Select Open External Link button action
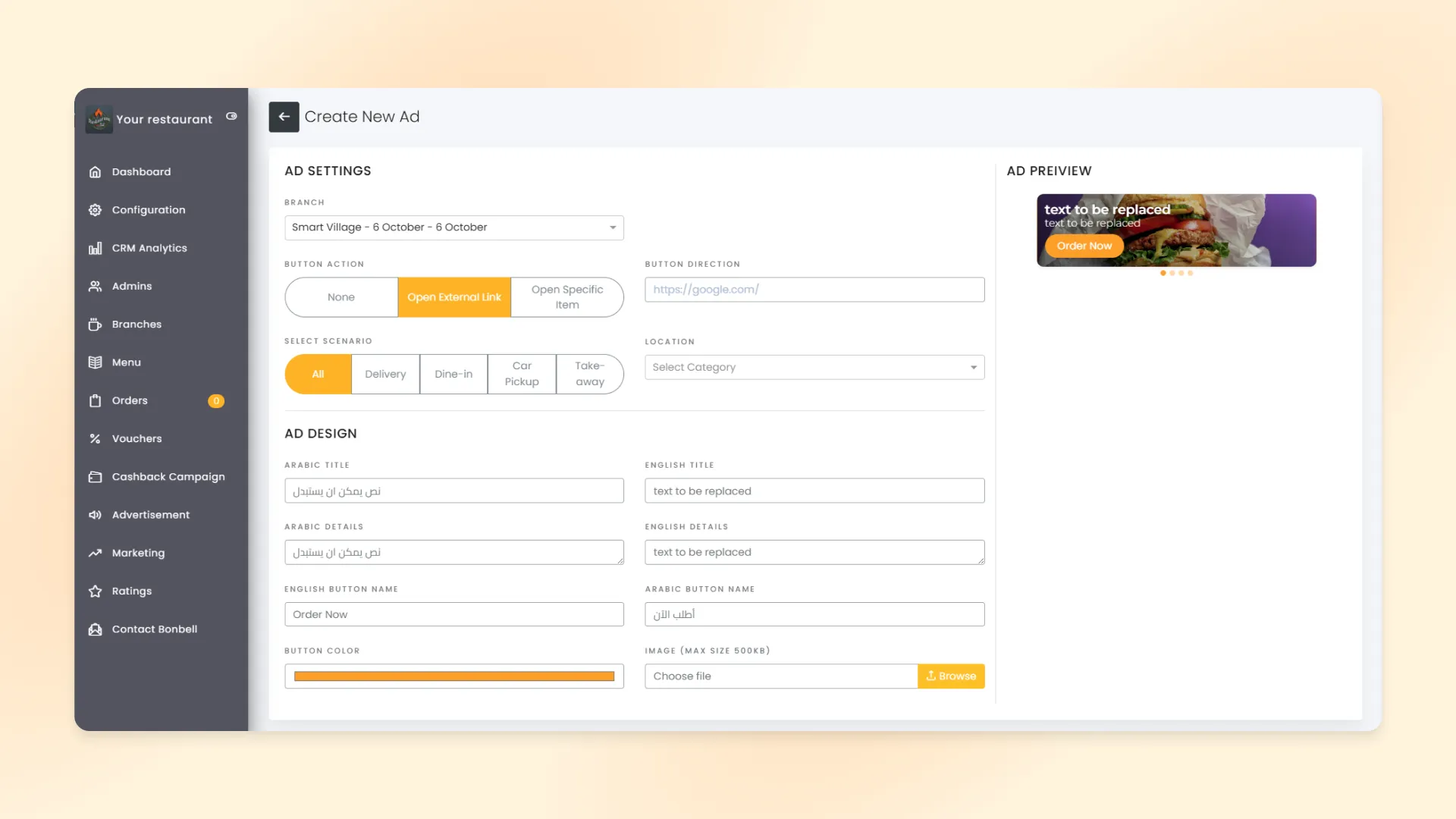 [x=454, y=297]
